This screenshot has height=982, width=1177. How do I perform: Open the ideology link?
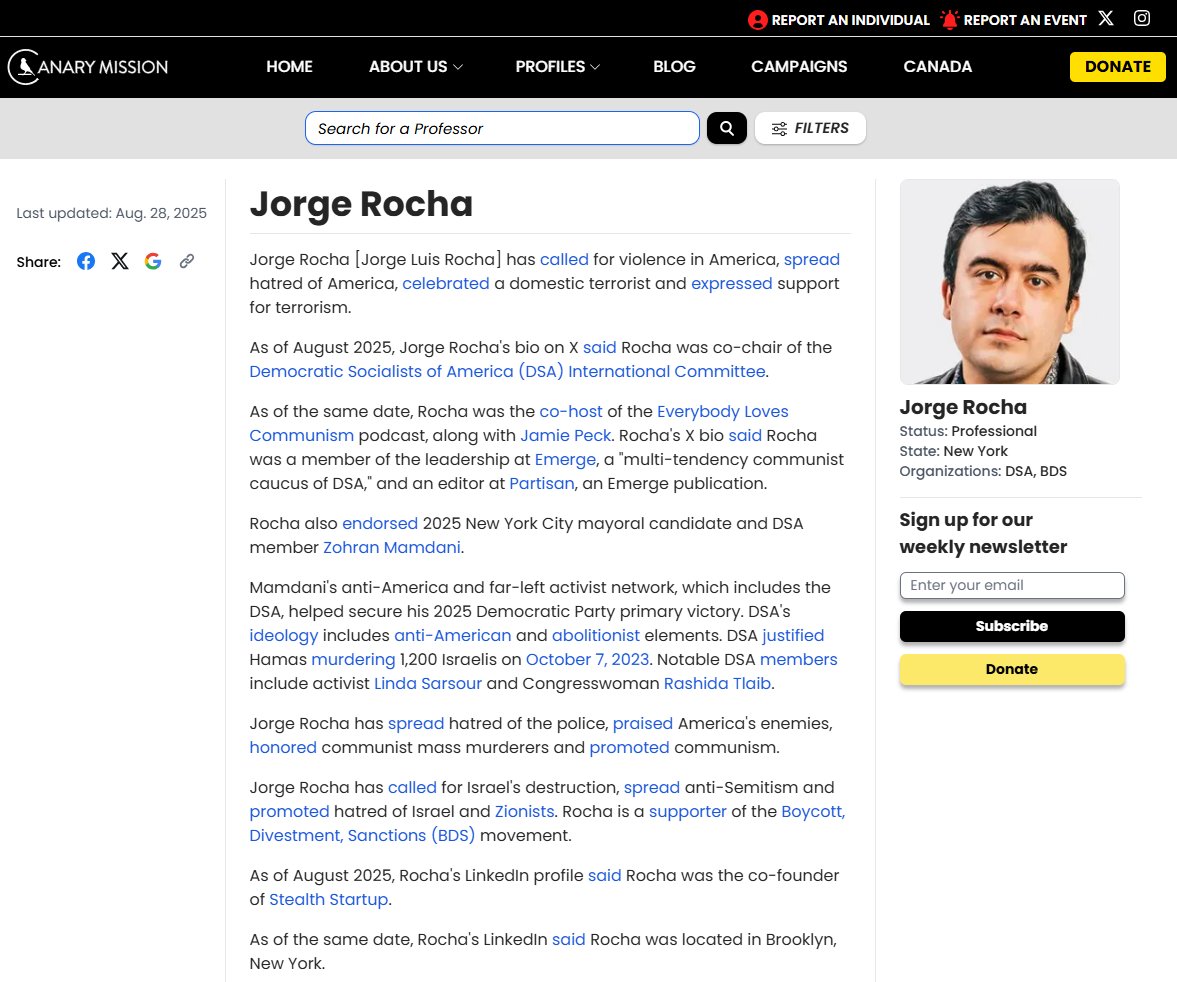[x=284, y=636]
